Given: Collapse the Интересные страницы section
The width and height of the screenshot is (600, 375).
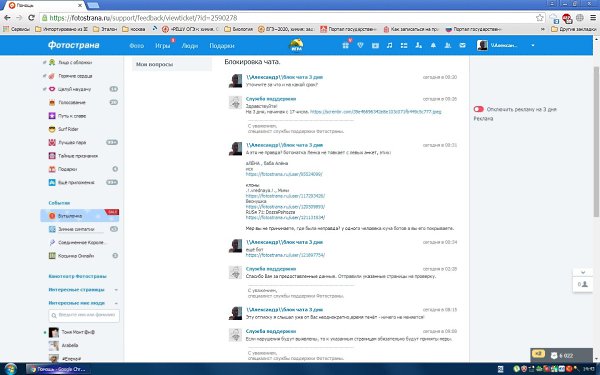Looking at the screenshot, I should [116, 290].
